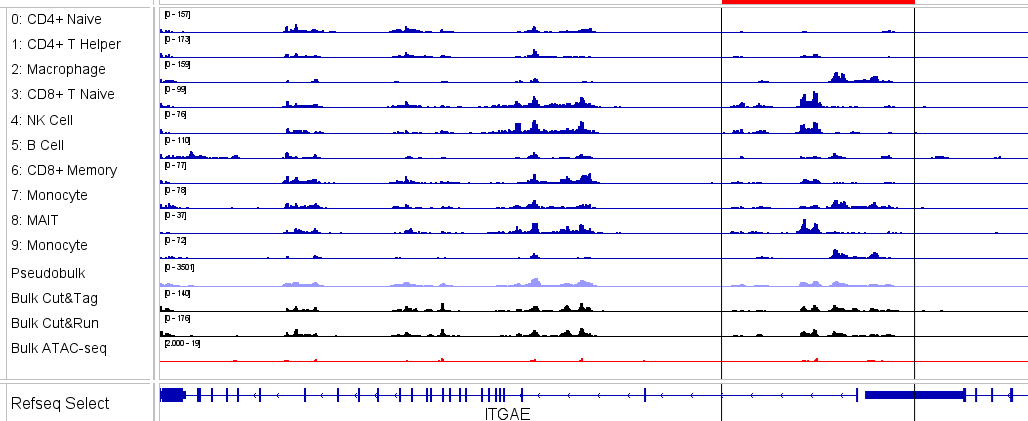Select the "Bulk Cut&Run" track name

pyautogui.click(x=55, y=323)
